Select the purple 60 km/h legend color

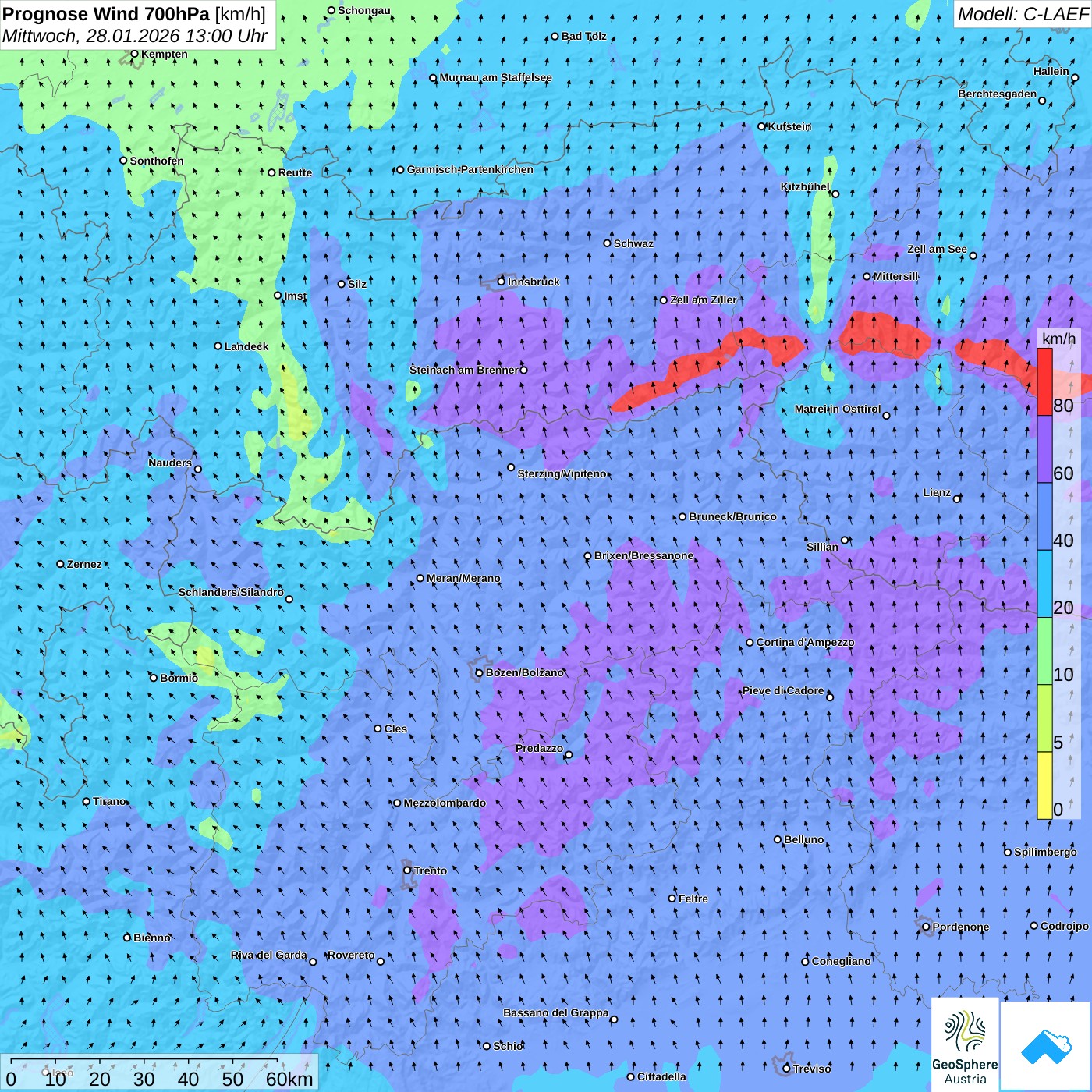1044,449
